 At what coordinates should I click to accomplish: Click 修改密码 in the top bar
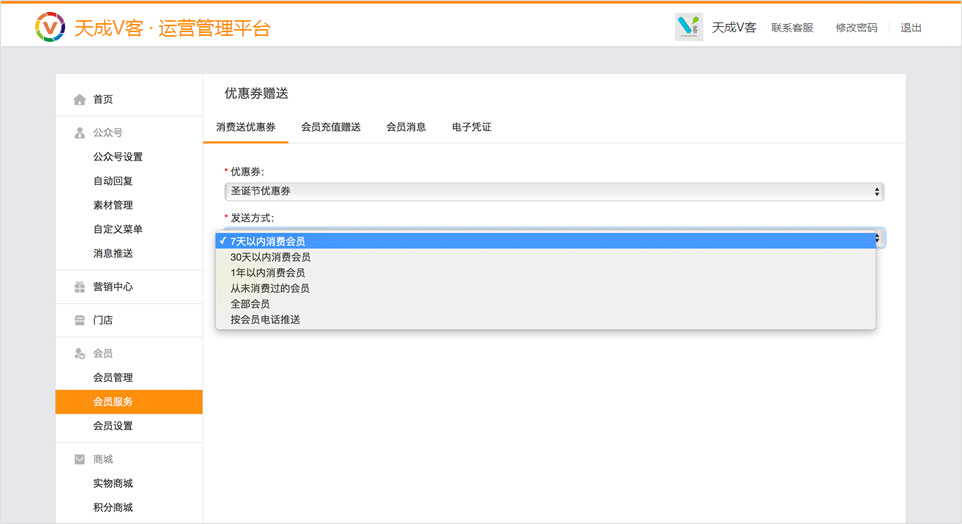[x=856, y=28]
